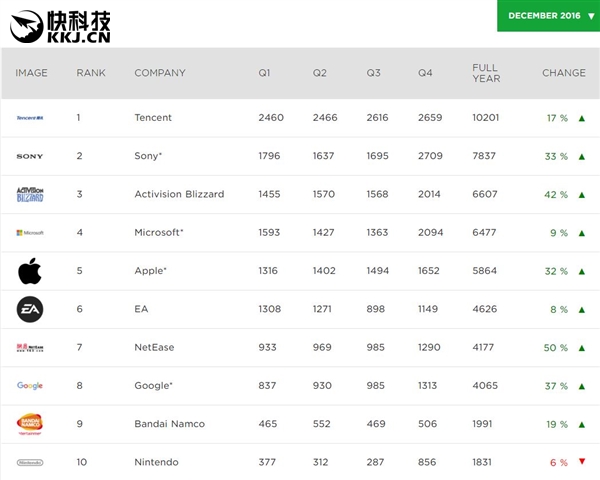Viewport: 600px width, 480px height.
Task: Click the red down arrow for Nintendo
Action: tap(582, 461)
